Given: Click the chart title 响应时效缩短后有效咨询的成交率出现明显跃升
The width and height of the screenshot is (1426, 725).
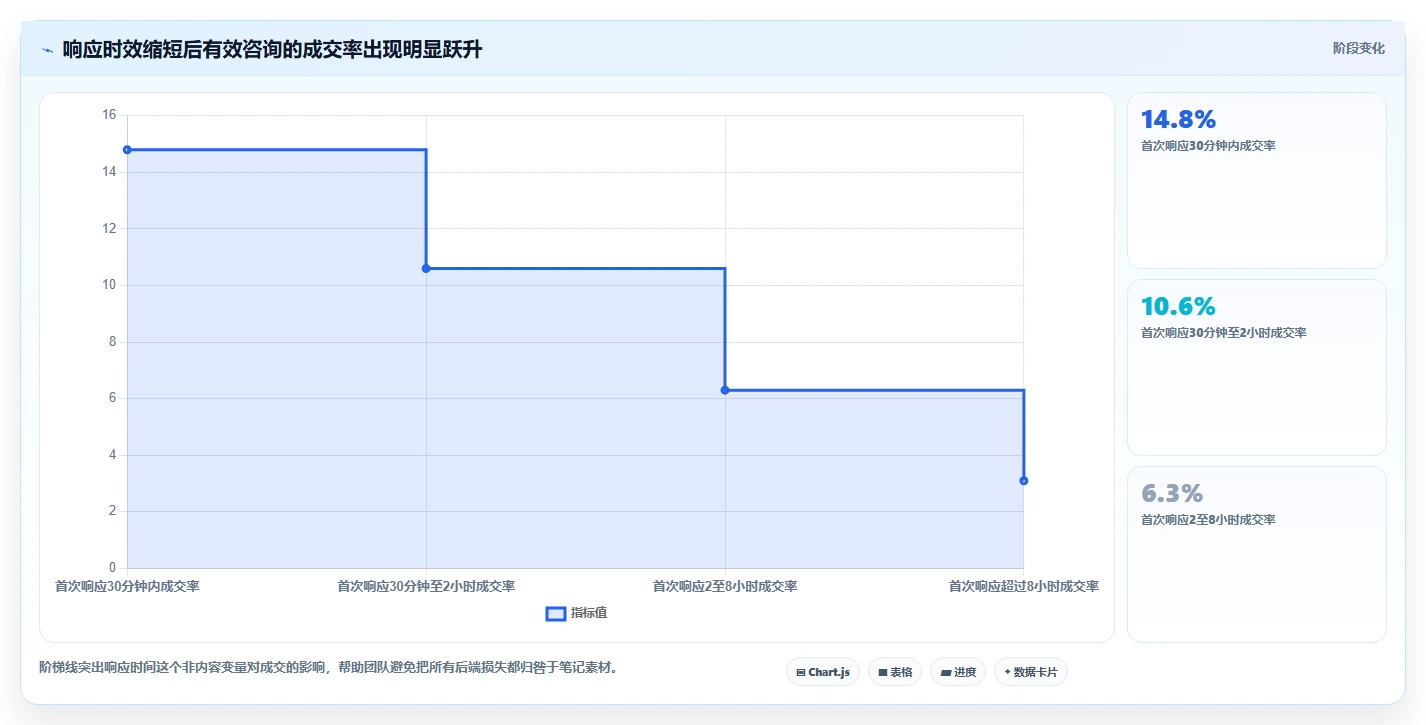Looking at the screenshot, I should [x=272, y=49].
